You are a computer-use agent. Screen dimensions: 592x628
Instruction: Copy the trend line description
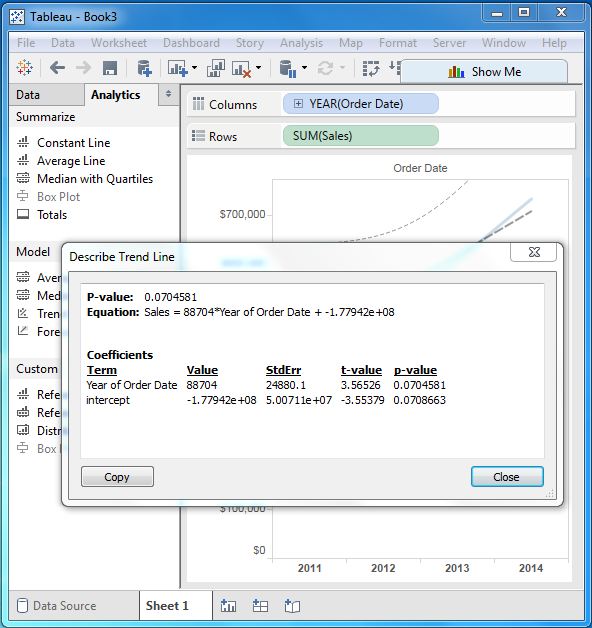(117, 477)
